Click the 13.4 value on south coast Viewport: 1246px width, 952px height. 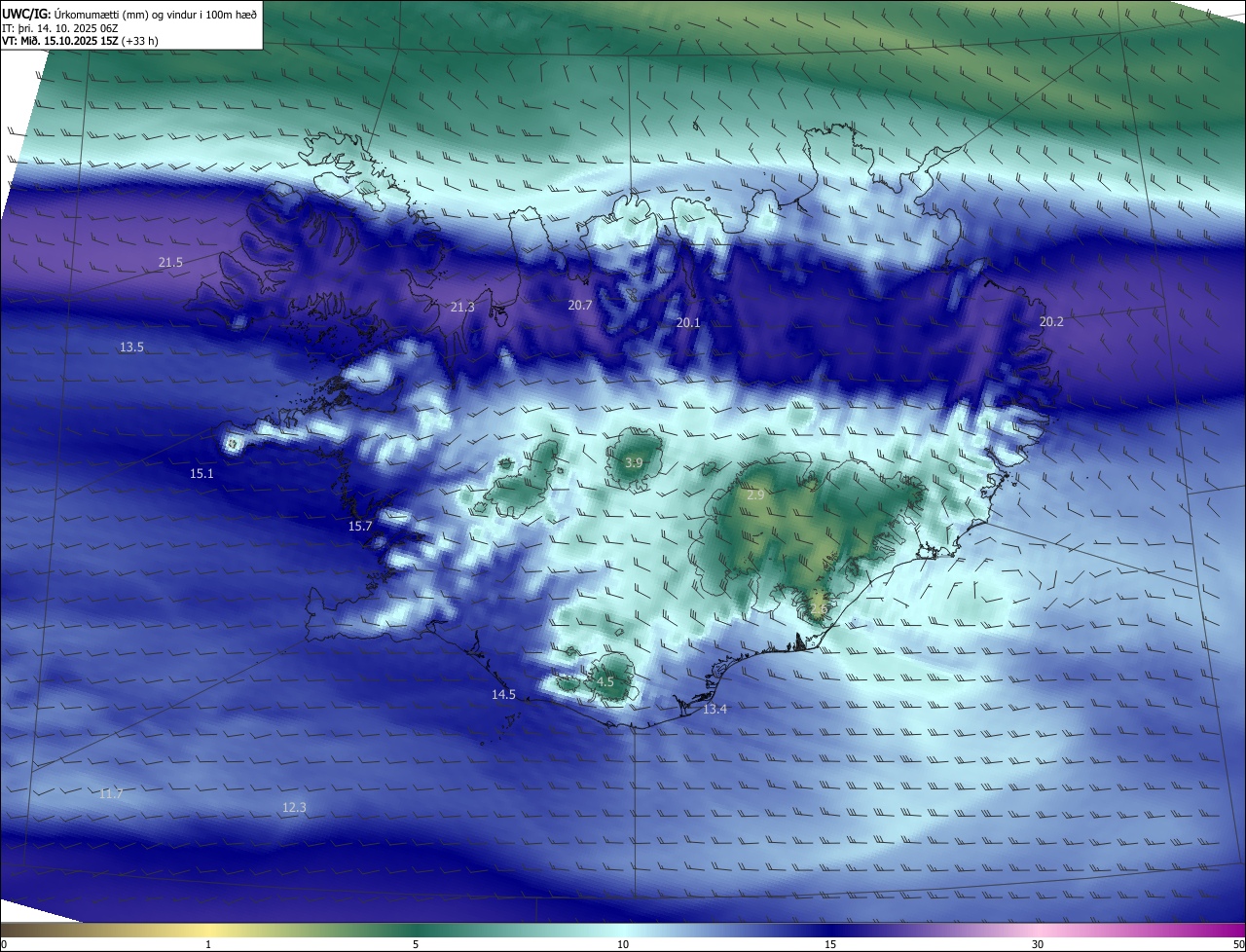[x=715, y=710]
